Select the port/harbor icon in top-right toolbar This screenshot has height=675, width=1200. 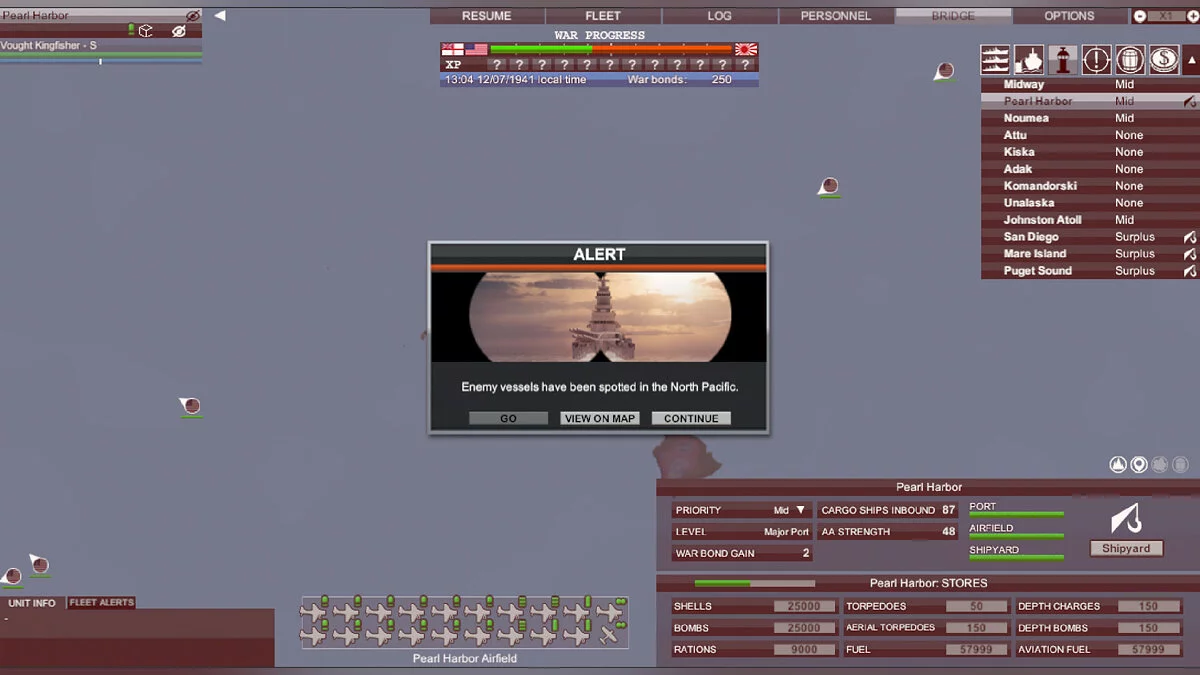point(1028,60)
